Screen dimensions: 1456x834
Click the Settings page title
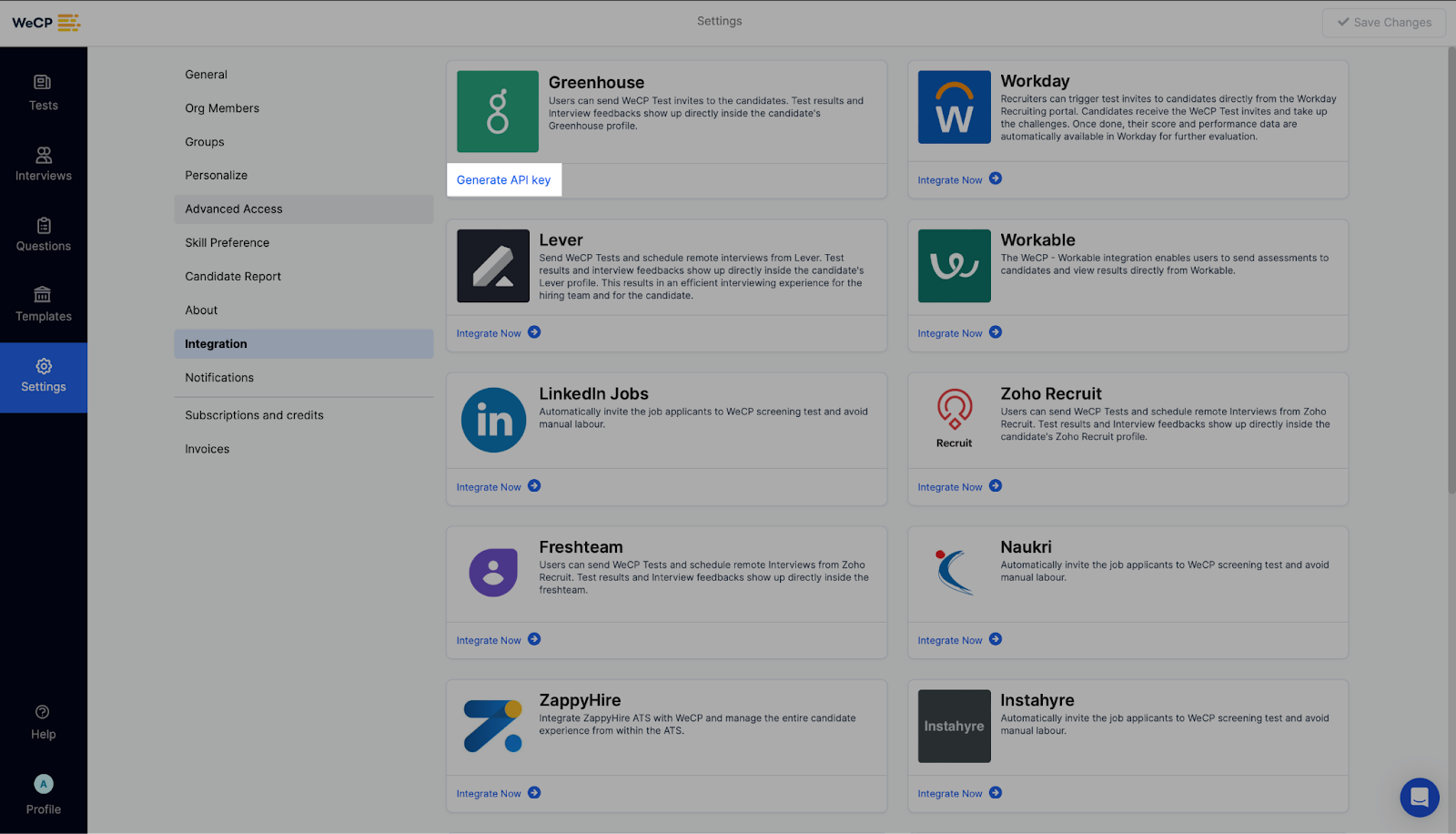719,21
